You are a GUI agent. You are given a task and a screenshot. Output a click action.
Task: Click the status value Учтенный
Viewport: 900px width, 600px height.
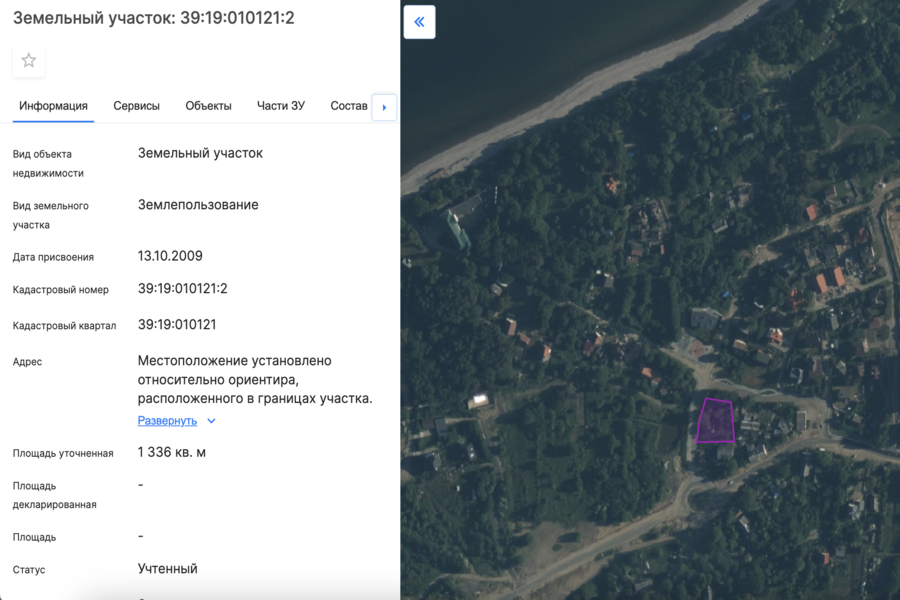167,569
